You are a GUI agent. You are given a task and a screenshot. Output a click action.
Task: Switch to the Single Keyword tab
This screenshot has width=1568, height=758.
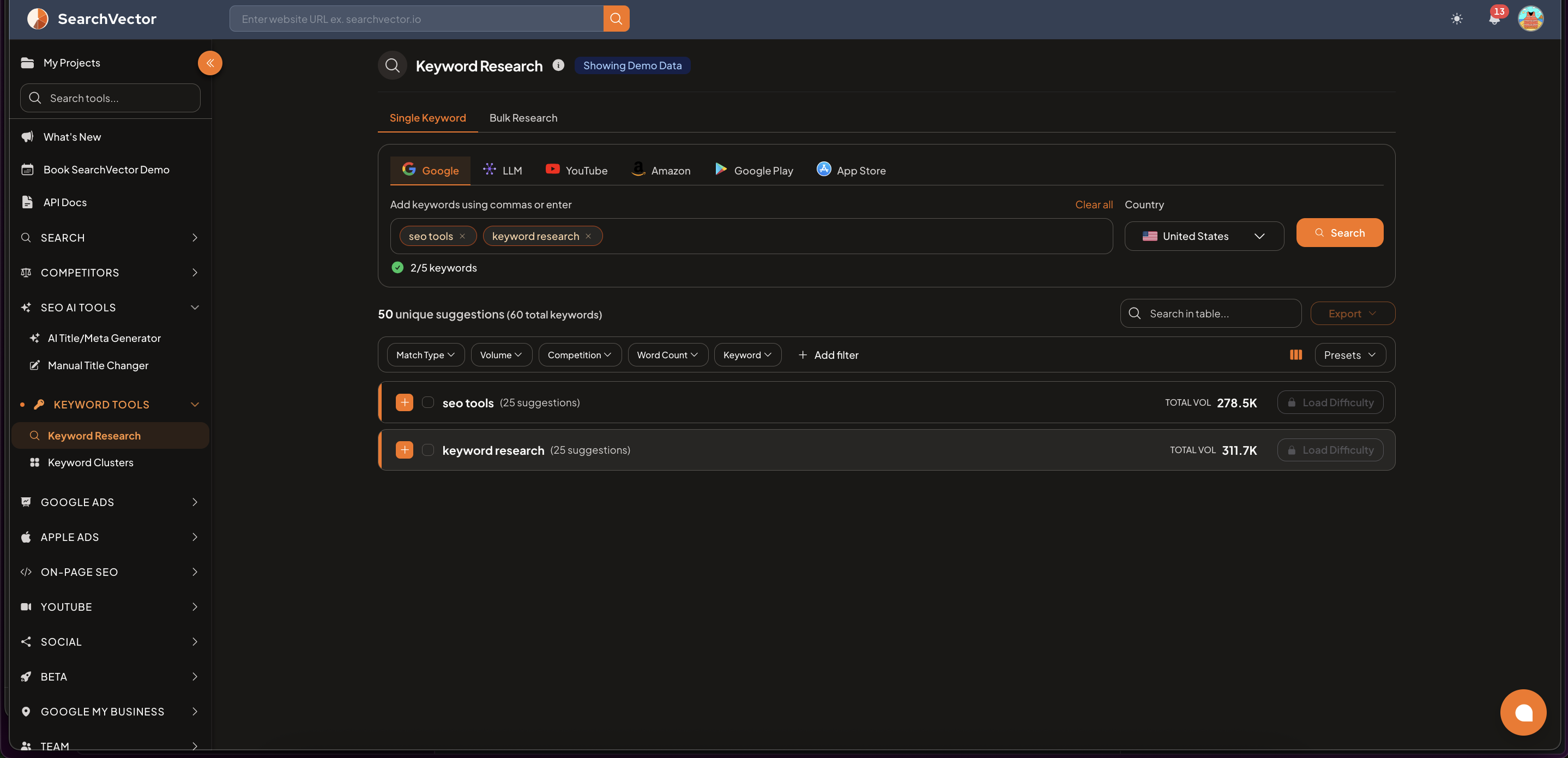(427, 118)
